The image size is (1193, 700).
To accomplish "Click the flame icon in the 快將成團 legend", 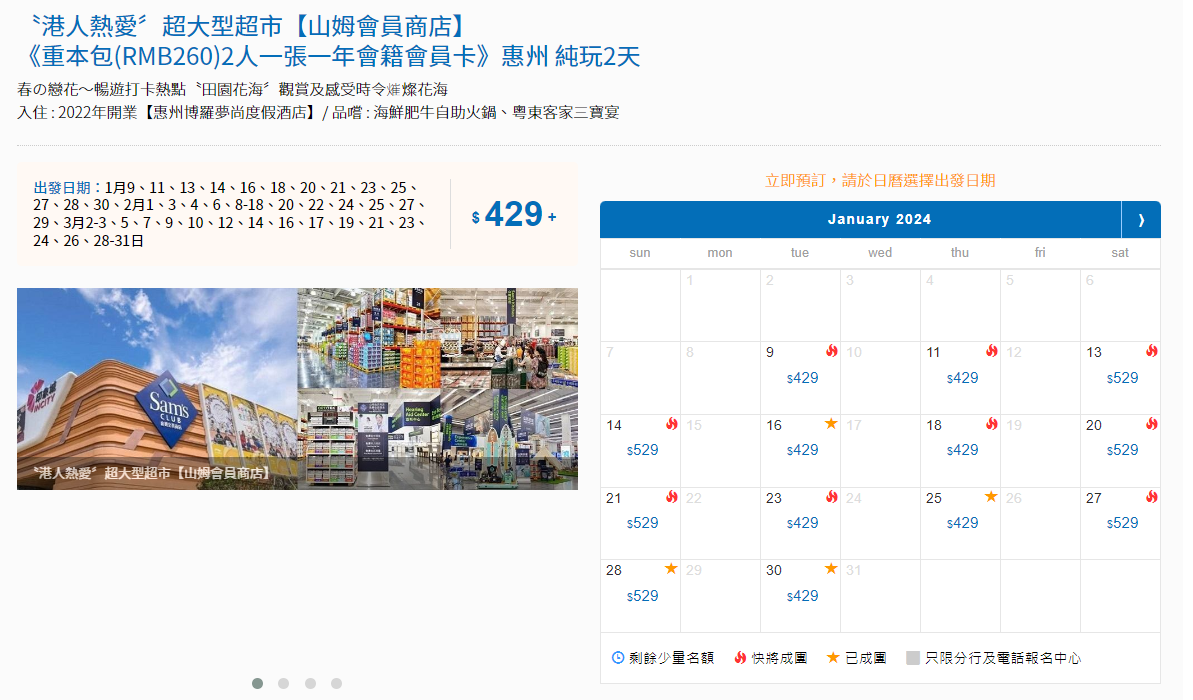I will [x=738, y=658].
